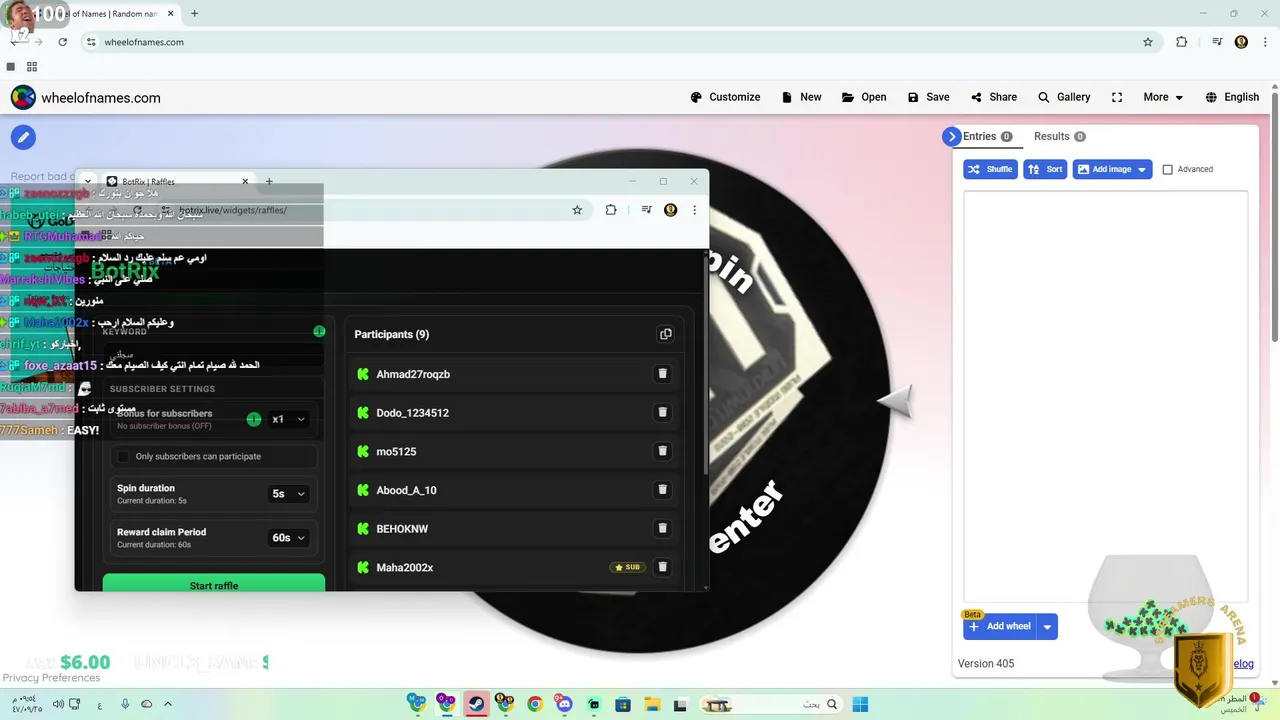Image resolution: width=1280 pixels, height=720 pixels.
Task: Change Reward claim Period 60s dropdown
Action: tap(288, 538)
